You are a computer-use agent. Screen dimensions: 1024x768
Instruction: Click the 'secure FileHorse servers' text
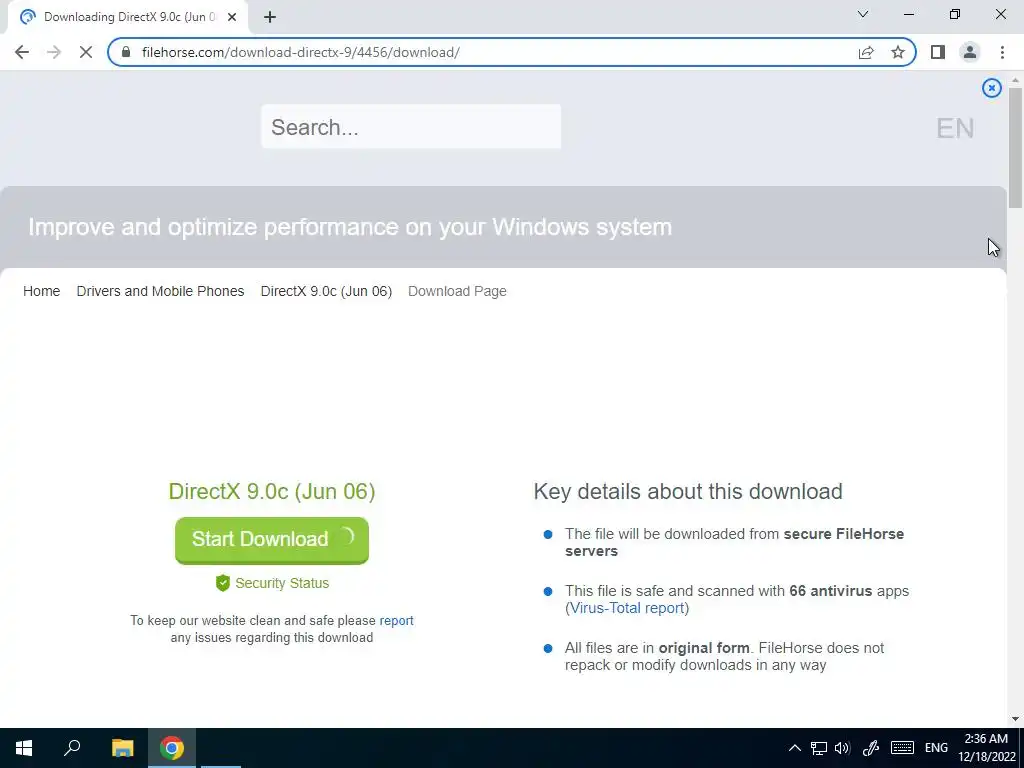(x=735, y=542)
